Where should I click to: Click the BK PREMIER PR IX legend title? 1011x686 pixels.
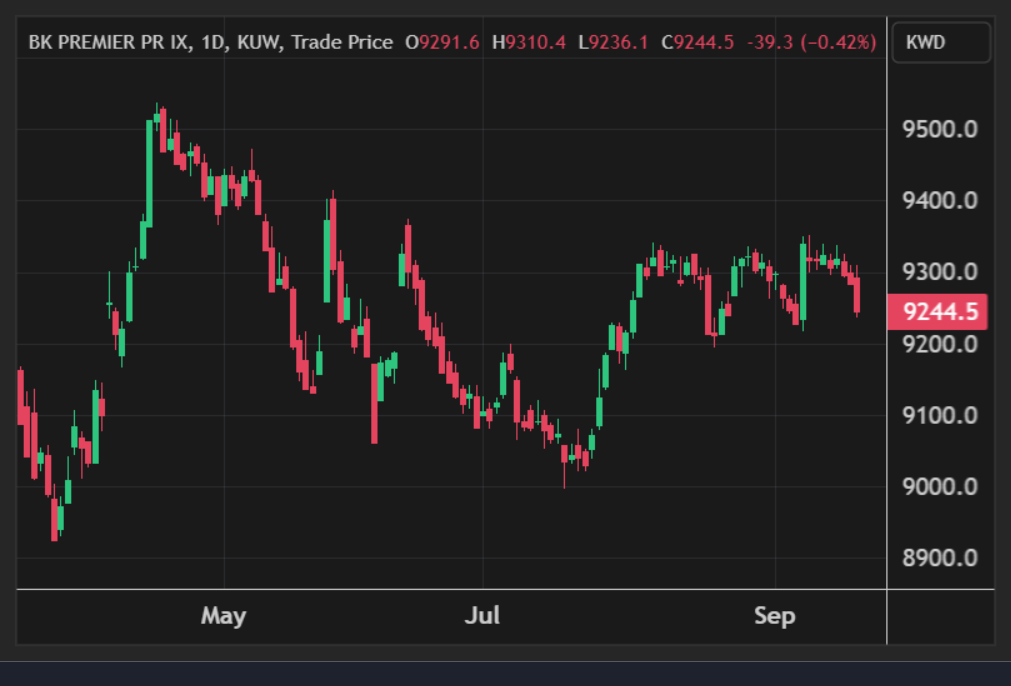(x=108, y=43)
